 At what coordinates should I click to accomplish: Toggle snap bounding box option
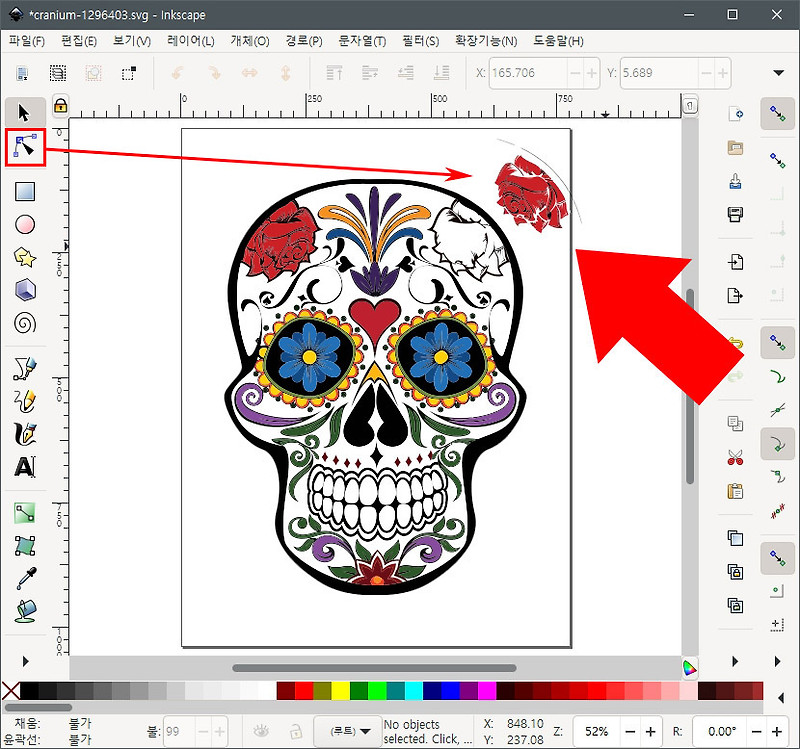coord(778,161)
